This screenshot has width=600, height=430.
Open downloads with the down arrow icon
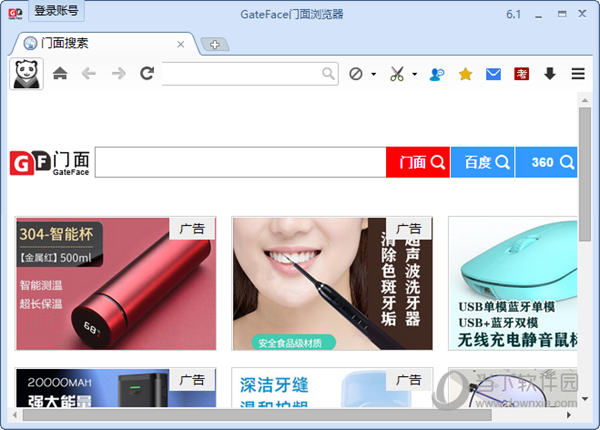pos(550,73)
